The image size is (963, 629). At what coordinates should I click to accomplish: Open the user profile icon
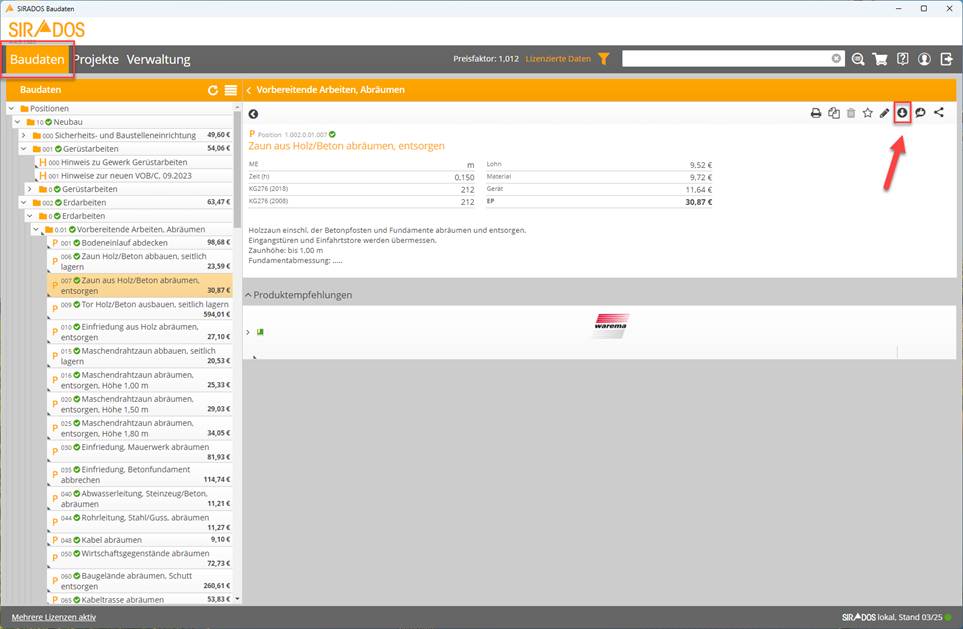coord(924,59)
